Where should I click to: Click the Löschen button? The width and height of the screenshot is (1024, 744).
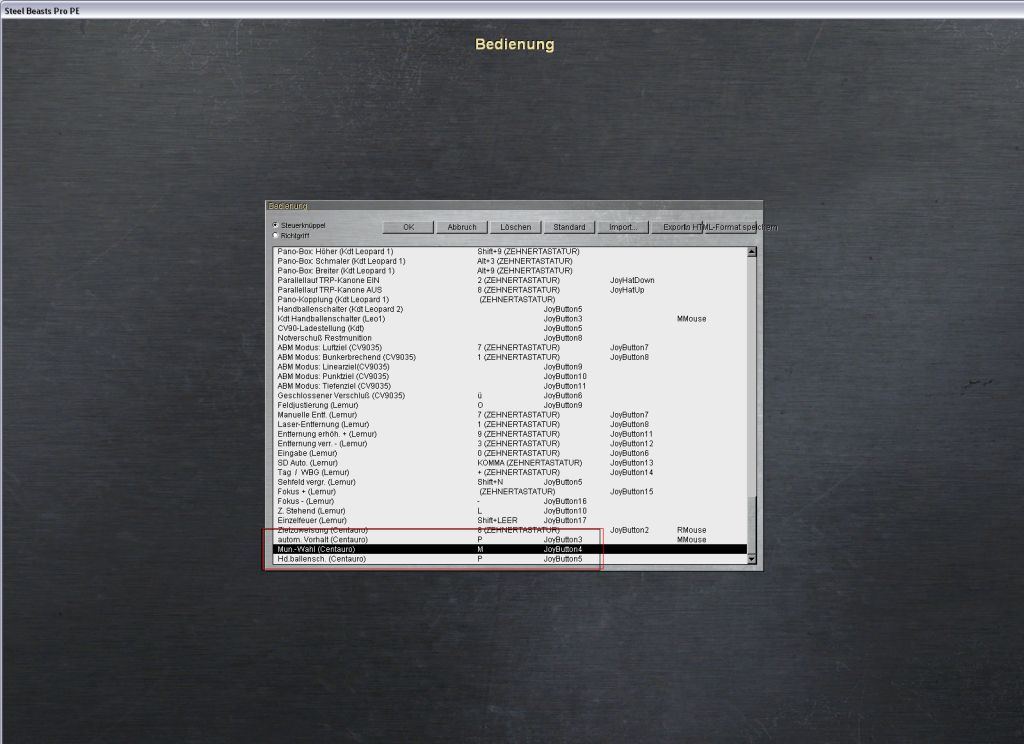[516, 227]
